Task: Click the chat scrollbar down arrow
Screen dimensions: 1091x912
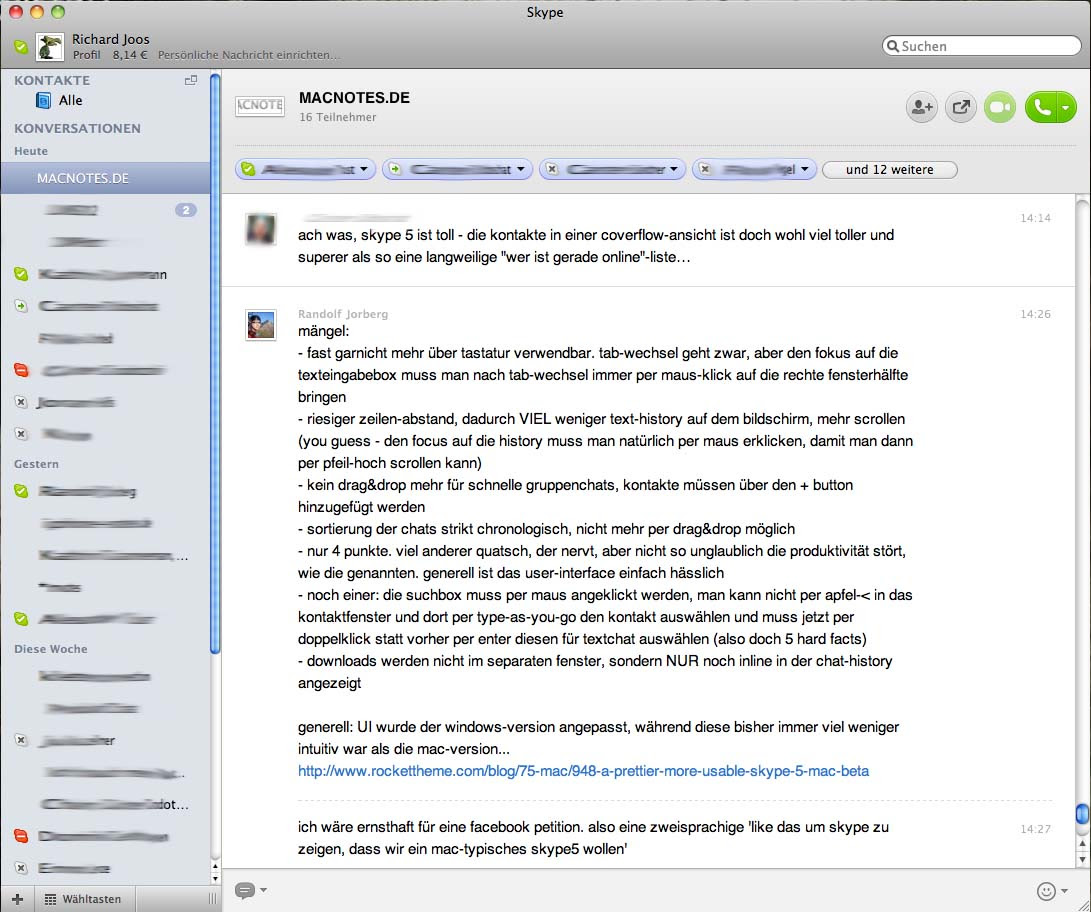Action: (1082, 860)
